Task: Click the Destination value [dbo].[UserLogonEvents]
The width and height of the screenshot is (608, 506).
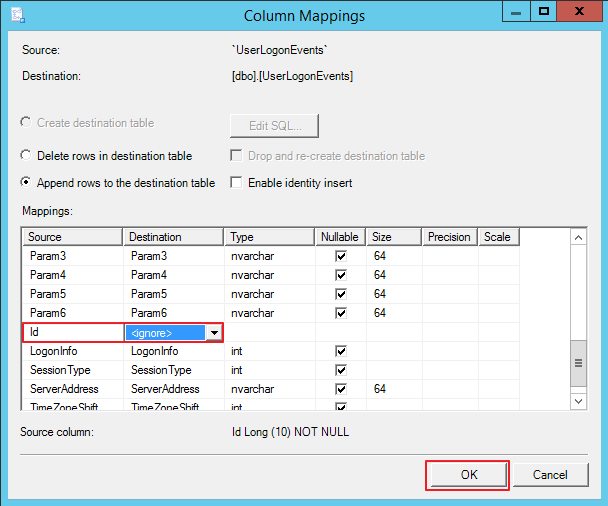Action: coord(292,76)
